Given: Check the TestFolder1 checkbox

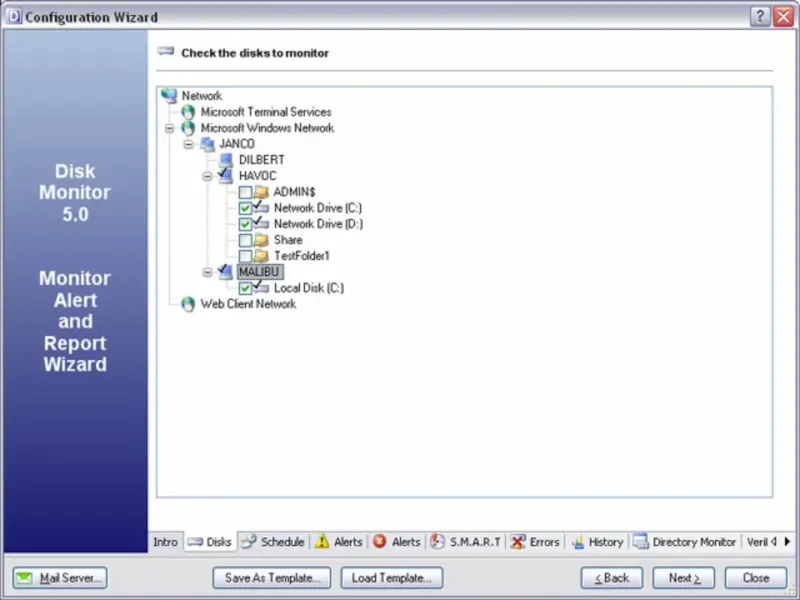Looking at the screenshot, I should point(245,256).
